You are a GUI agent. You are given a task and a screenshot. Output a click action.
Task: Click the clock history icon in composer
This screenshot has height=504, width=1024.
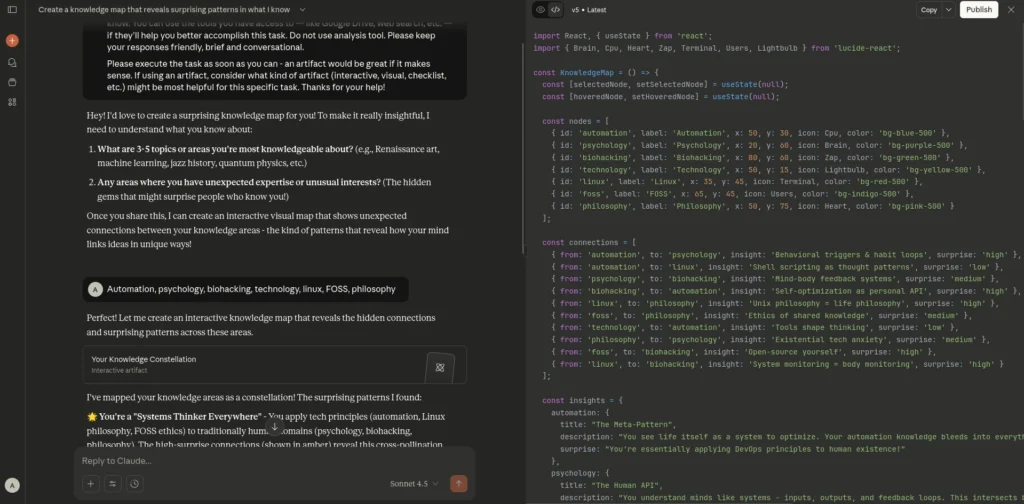[135, 484]
